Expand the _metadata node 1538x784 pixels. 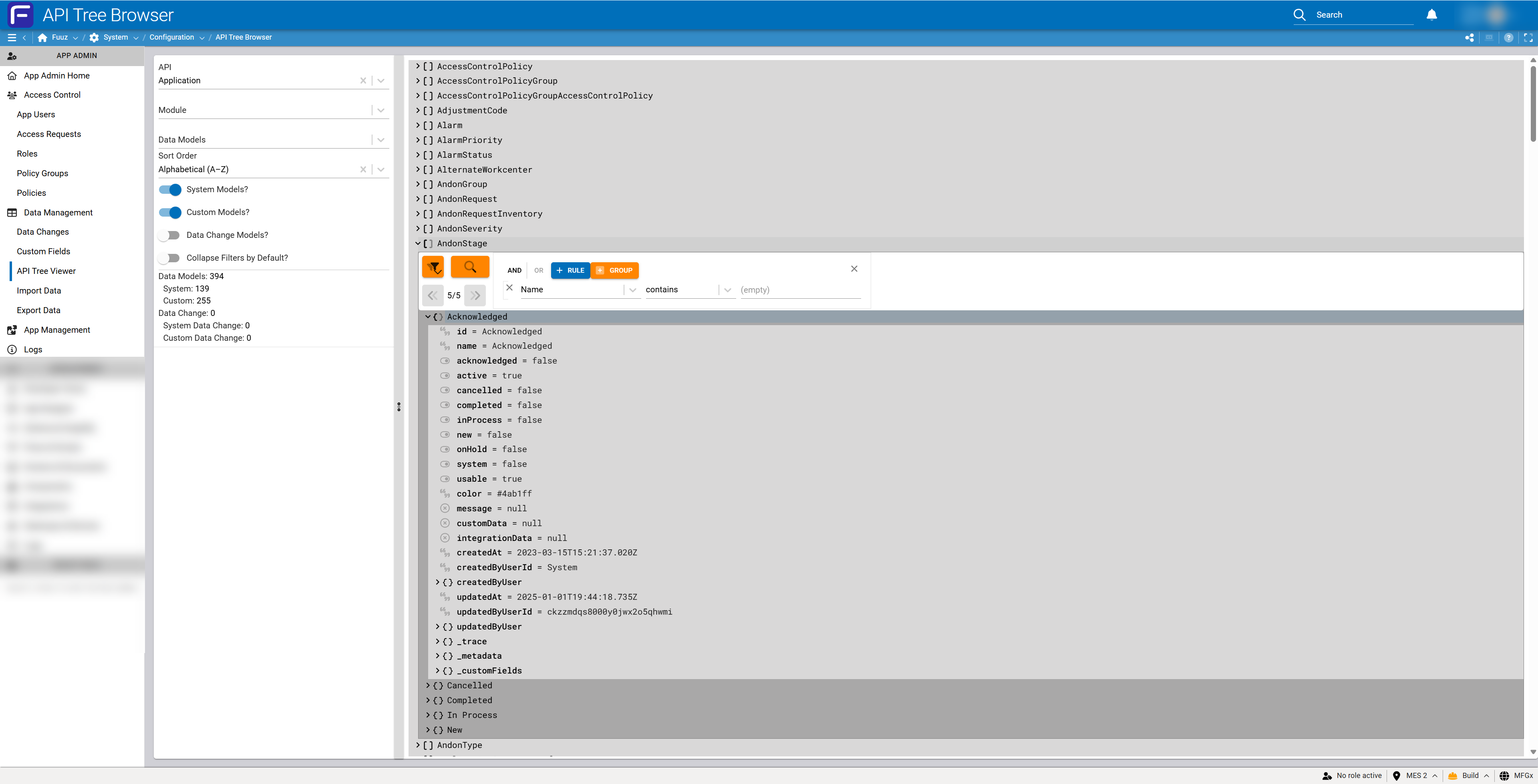point(438,656)
